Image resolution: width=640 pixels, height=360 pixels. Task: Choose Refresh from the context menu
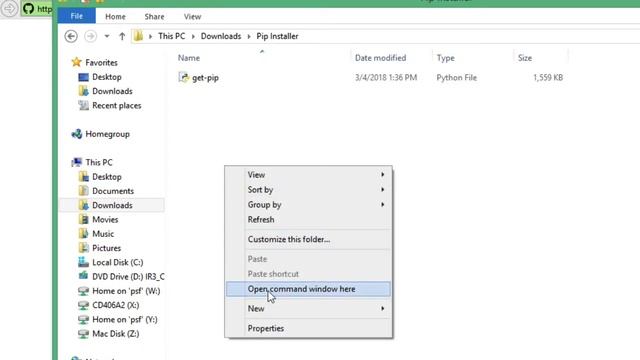[308, 220]
